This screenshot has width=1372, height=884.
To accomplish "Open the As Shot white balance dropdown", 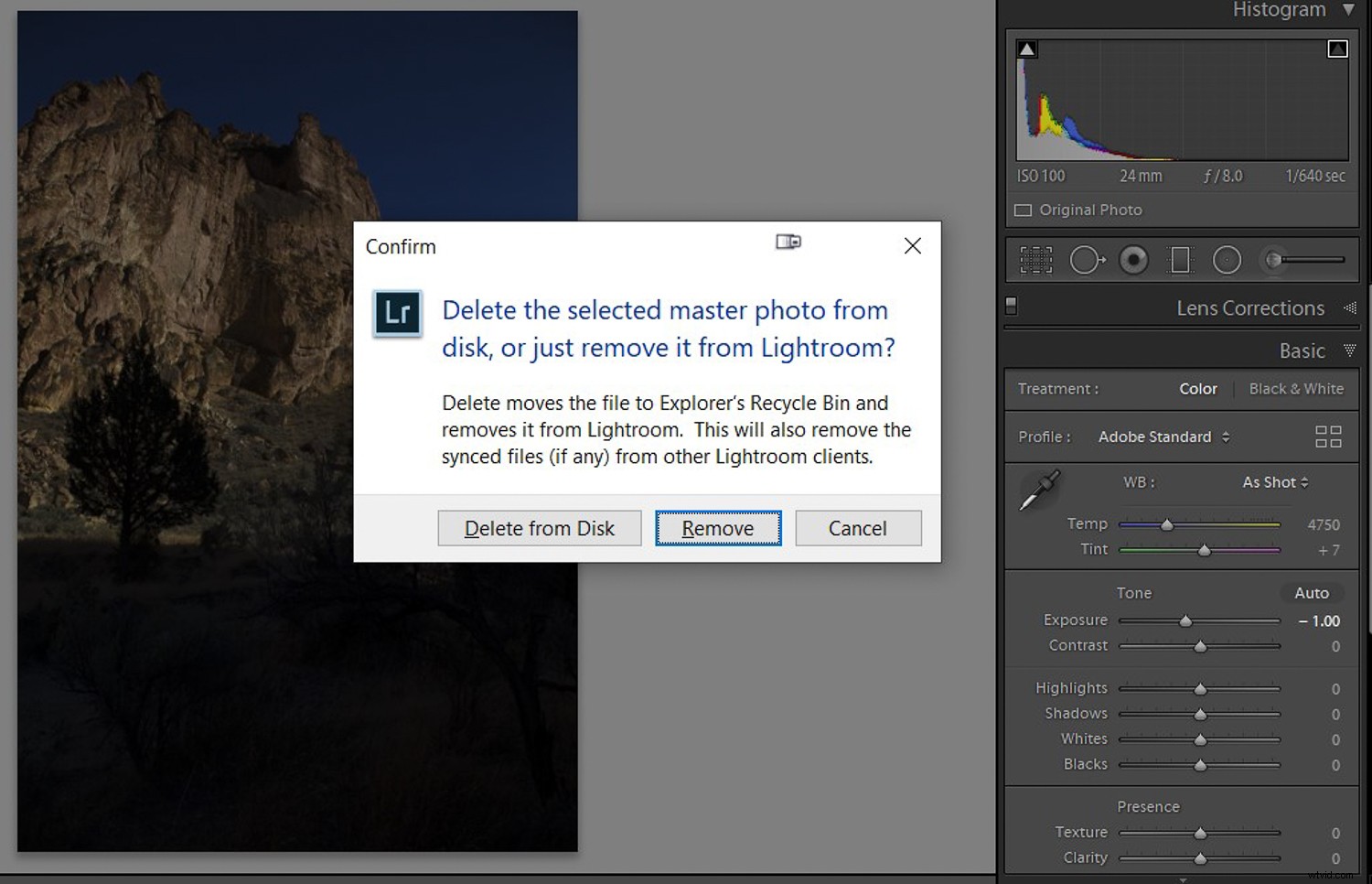I will [1274, 482].
